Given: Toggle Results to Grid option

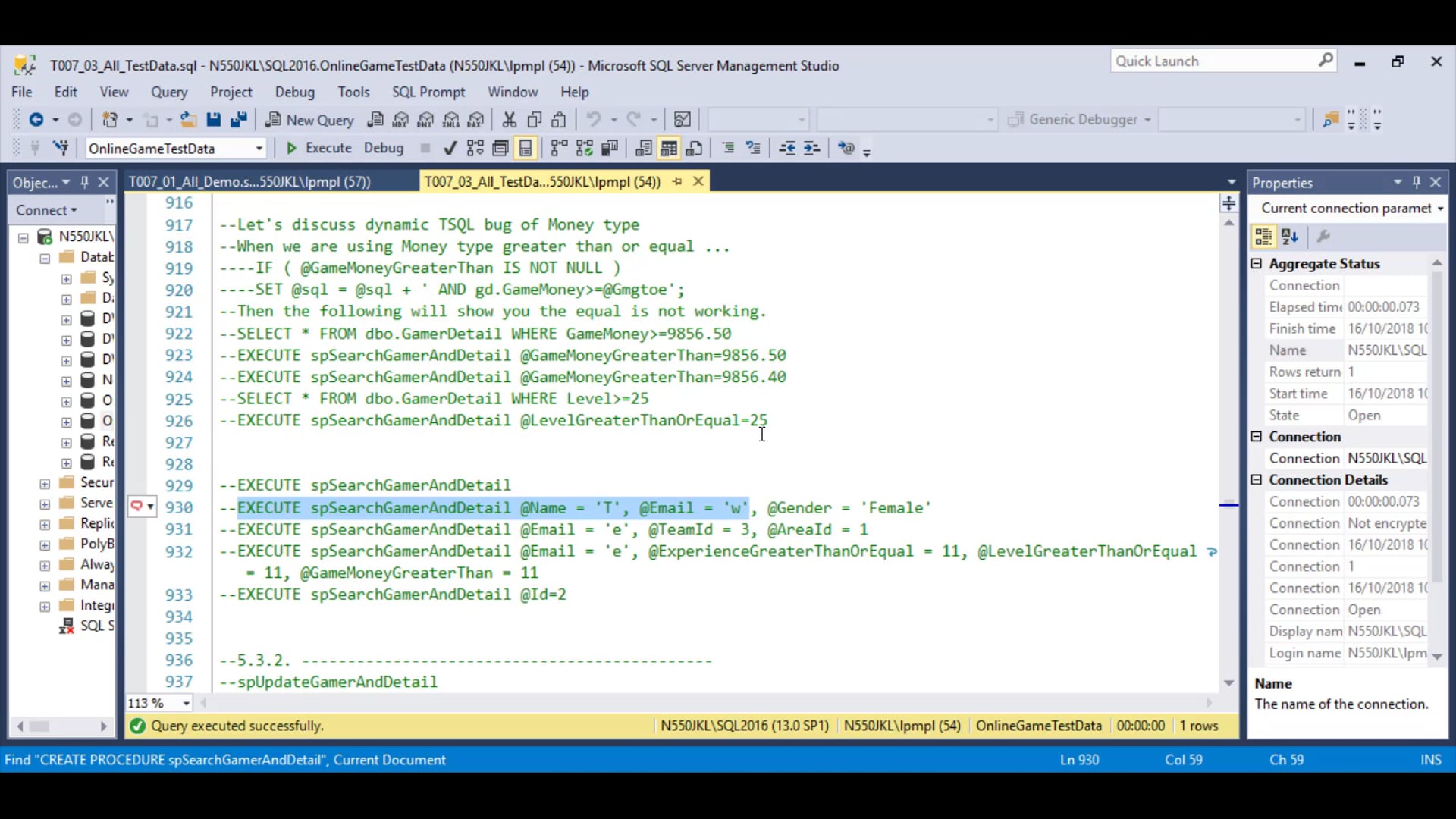Looking at the screenshot, I should (x=668, y=148).
